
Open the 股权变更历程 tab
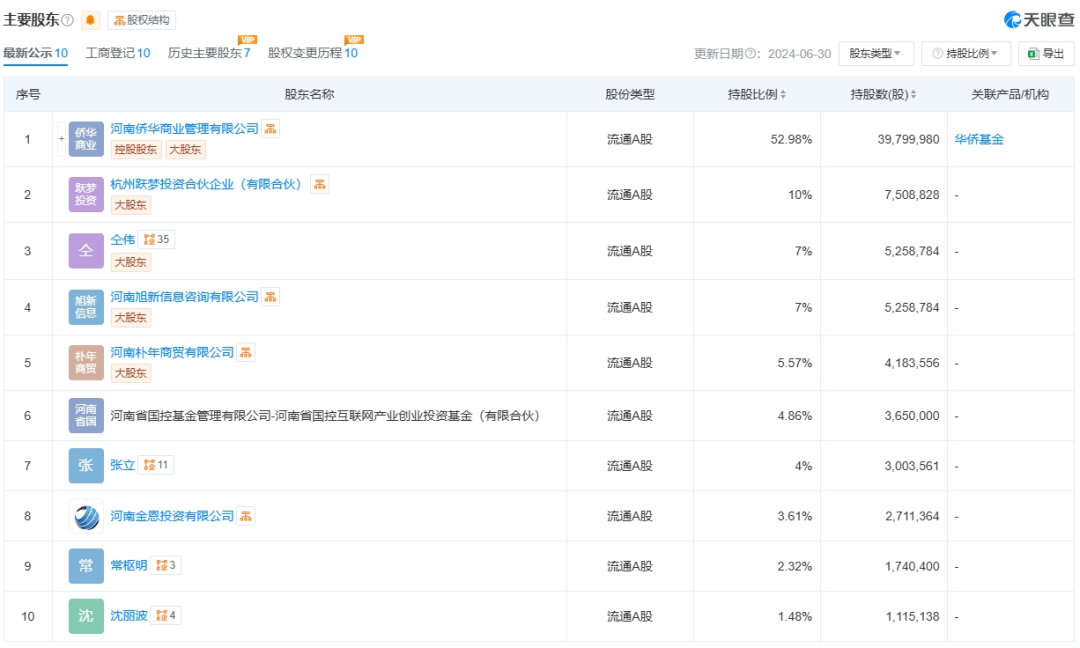[x=312, y=53]
